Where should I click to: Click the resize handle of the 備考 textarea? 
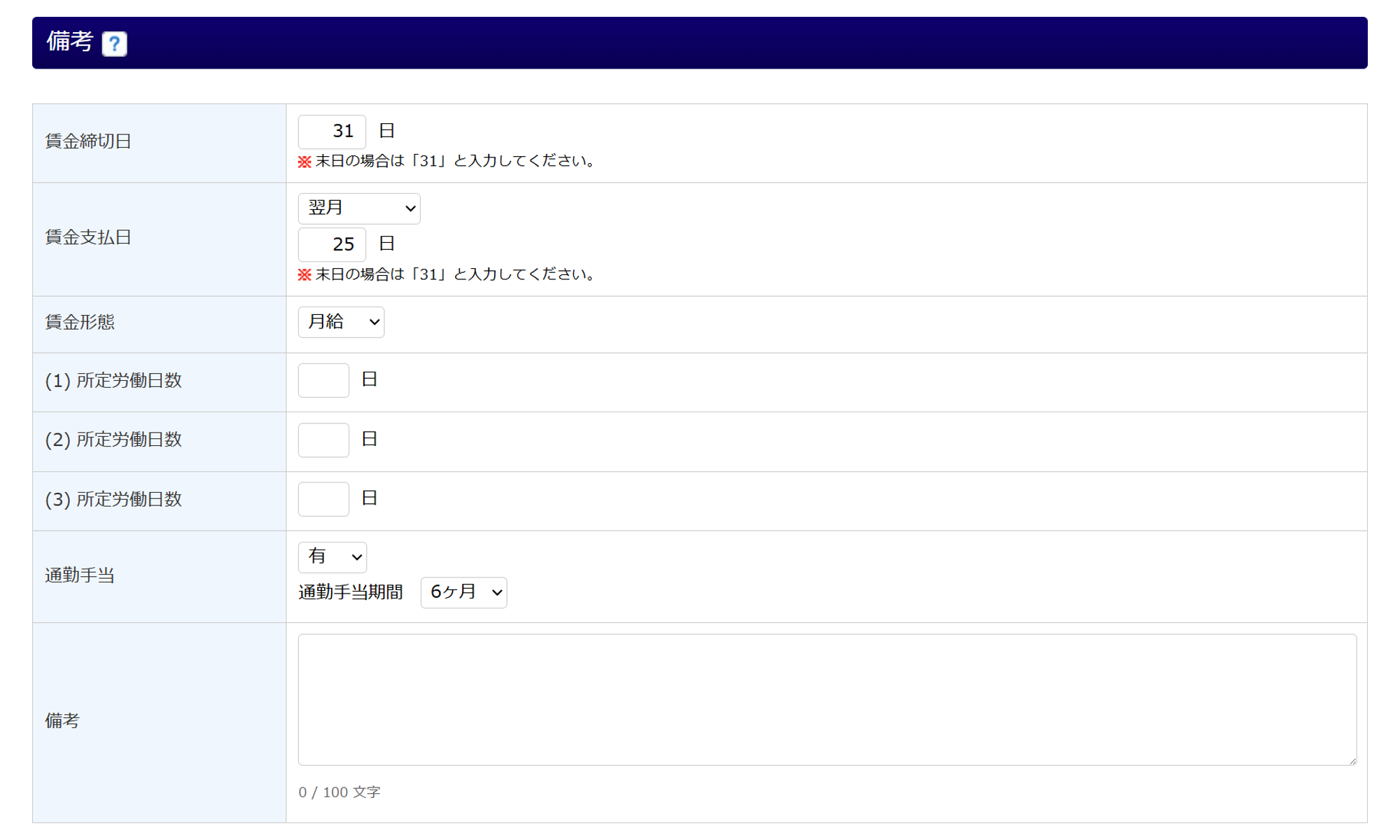tap(1352, 761)
